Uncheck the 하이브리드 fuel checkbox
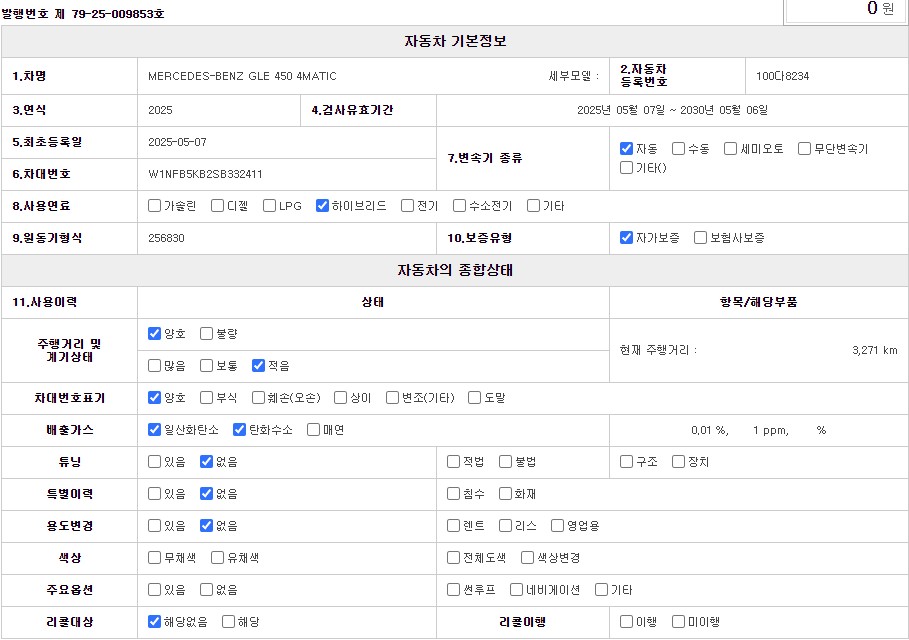The image size is (909, 640). point(322,206)
